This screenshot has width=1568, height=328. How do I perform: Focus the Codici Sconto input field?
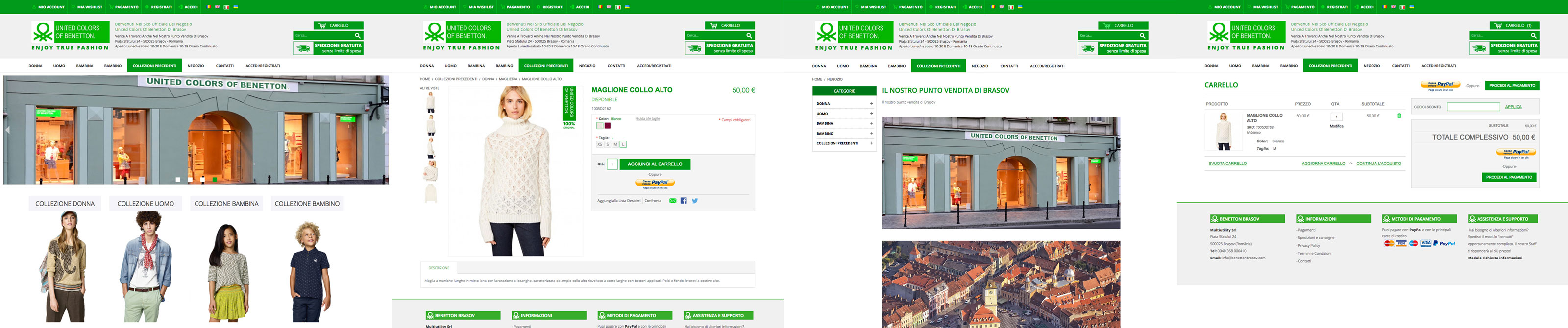(1473, 107)
